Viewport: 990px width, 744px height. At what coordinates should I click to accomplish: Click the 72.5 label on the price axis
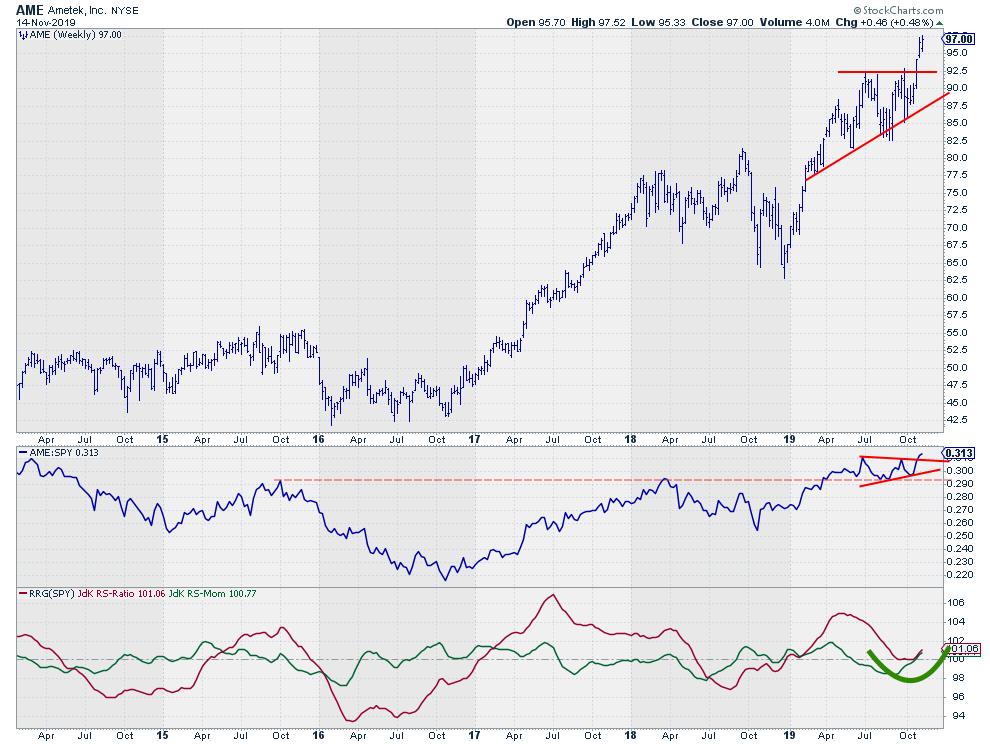click(x=956, y=210)
